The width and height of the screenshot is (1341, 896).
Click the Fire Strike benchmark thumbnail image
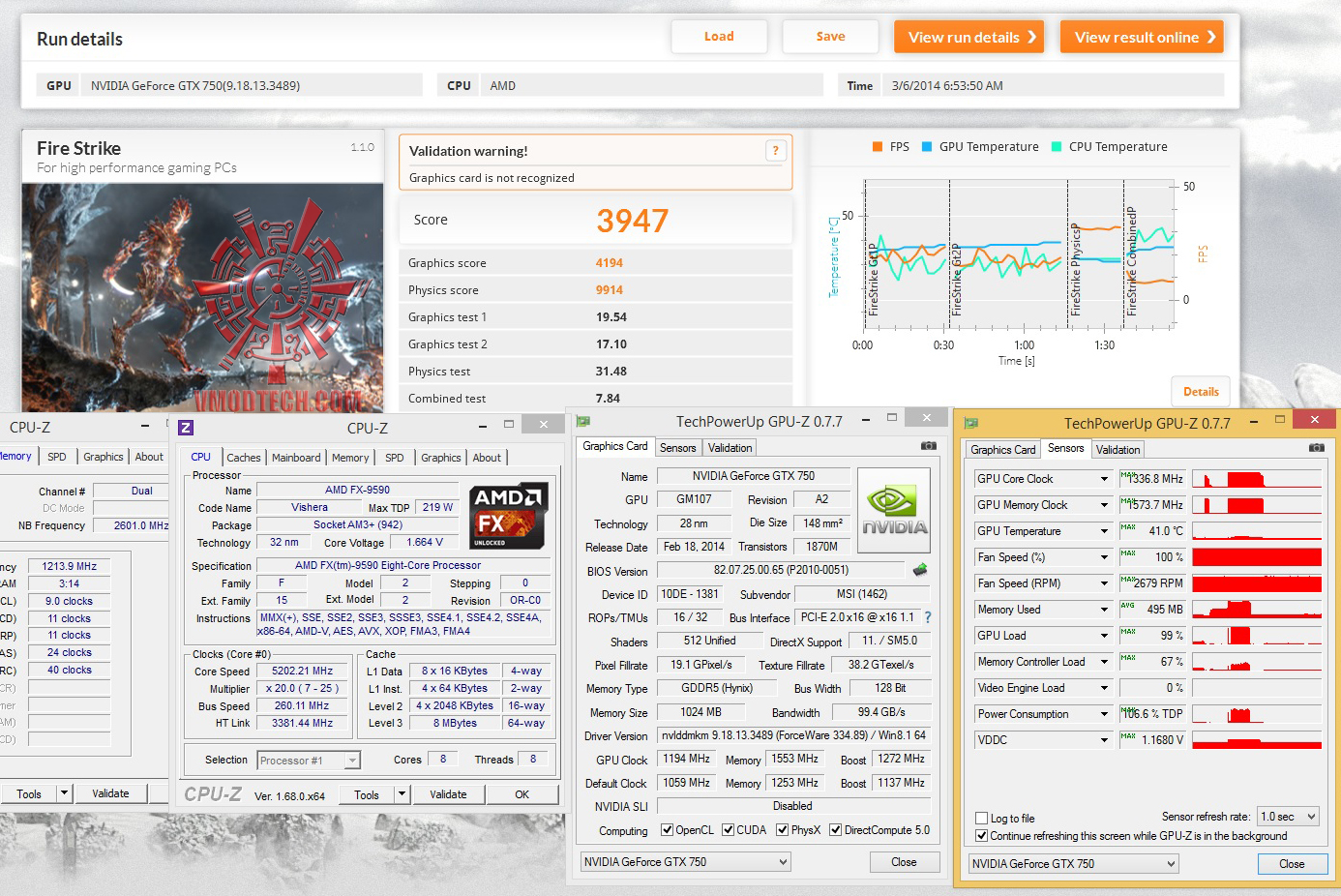pyautogui.click(x=202, y=298)
